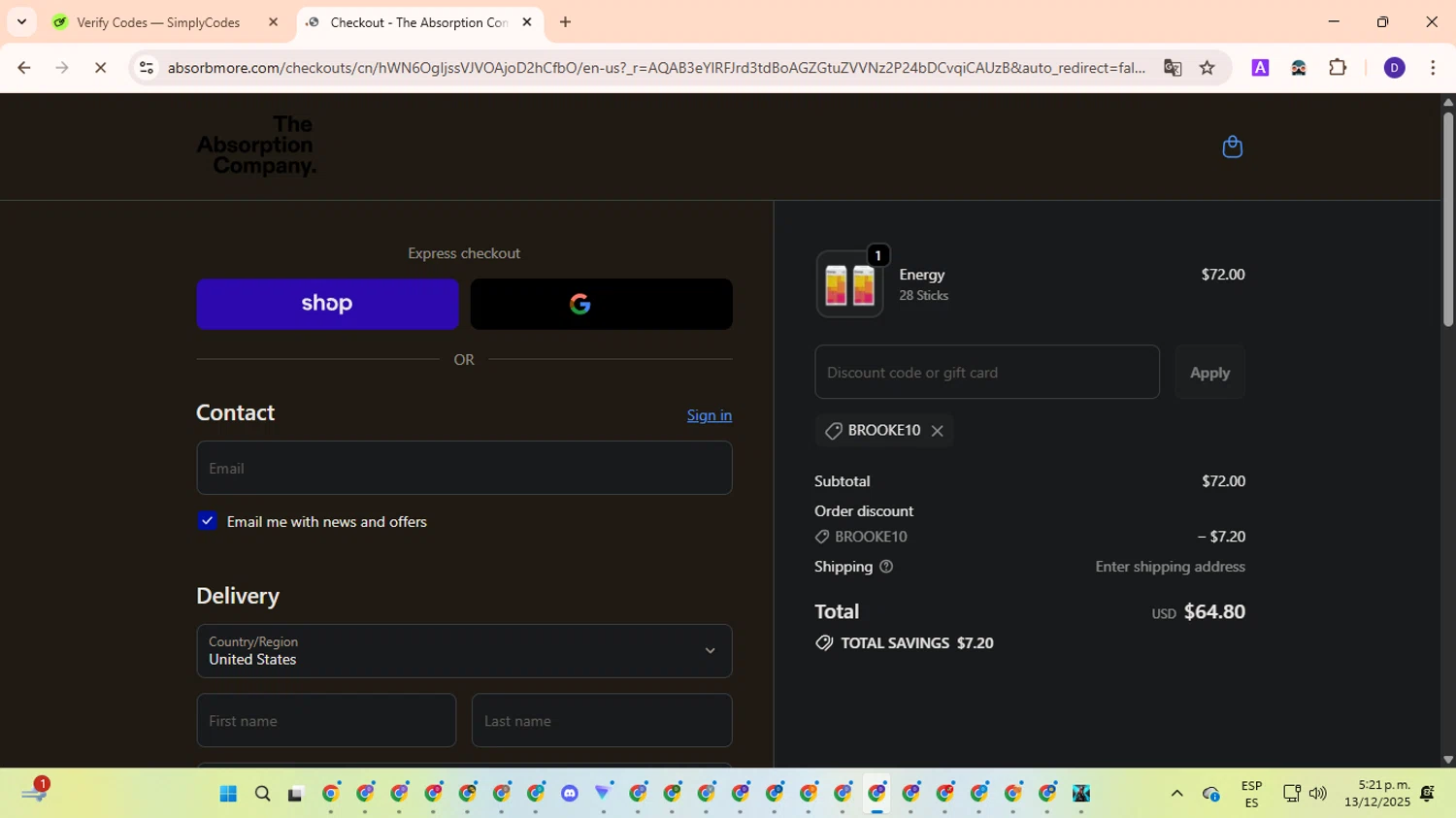Open the shopping bag cart icon
1456x818 pixels.
[x=1233, y=147]
